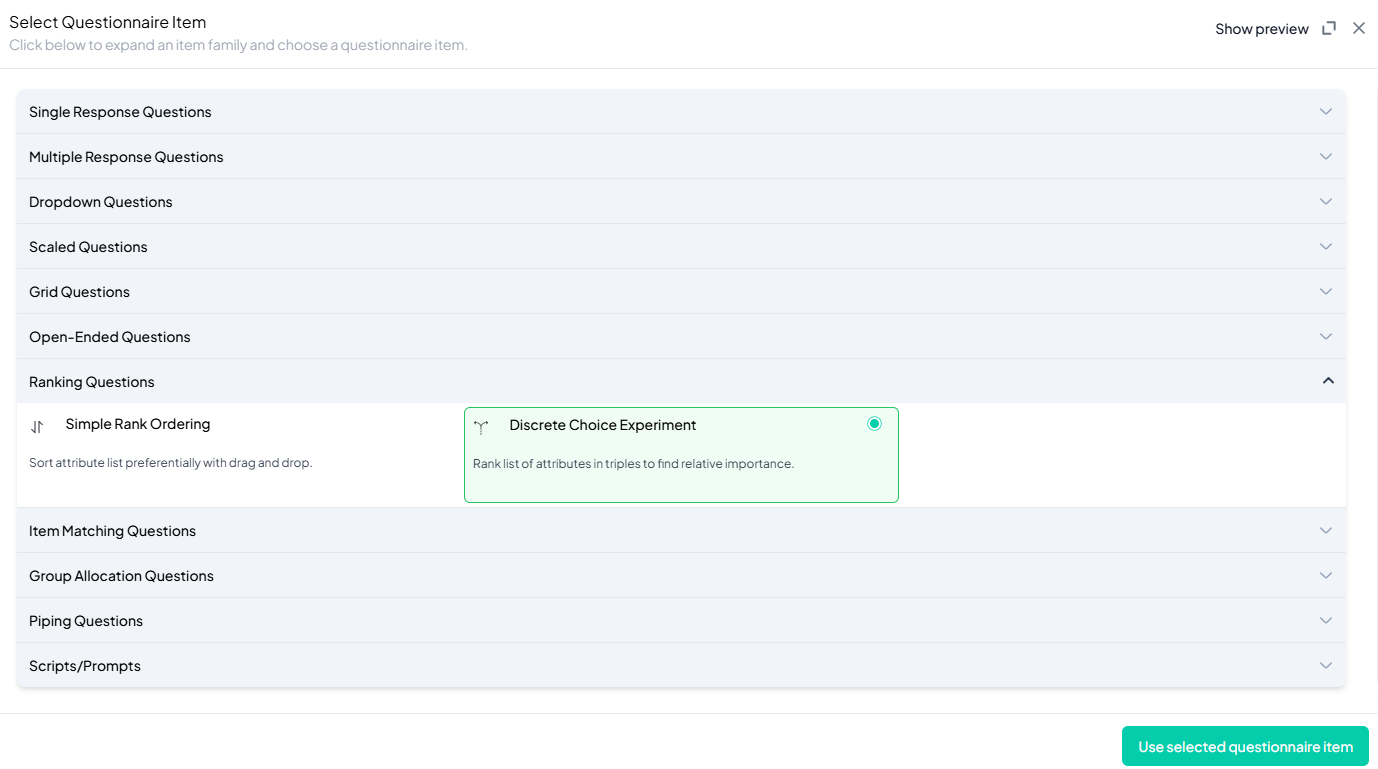Screen dimensions: 1378x769
Task: Open Group Allocation Questions section
Action: point(121,576)
